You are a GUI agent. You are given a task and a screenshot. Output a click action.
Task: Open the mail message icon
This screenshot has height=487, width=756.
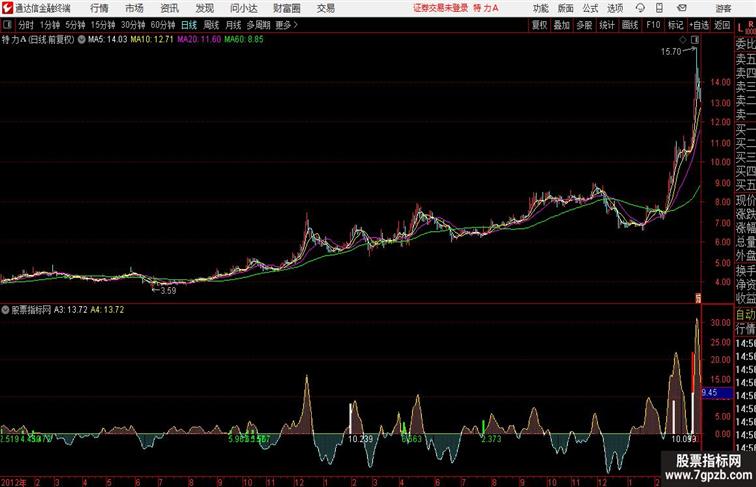click(x=682, y=8)
